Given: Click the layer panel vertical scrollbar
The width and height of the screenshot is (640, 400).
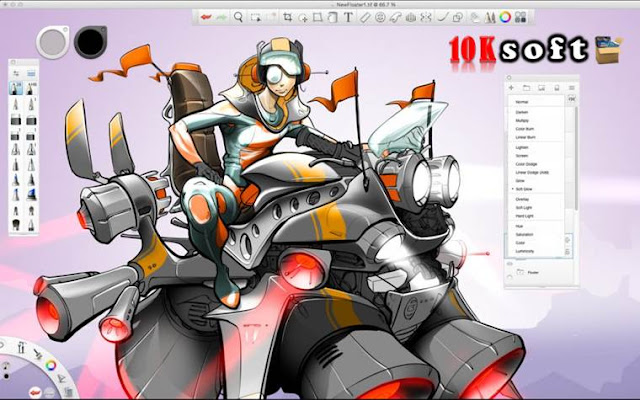Looking at the screenshot, I should point(576,157).
